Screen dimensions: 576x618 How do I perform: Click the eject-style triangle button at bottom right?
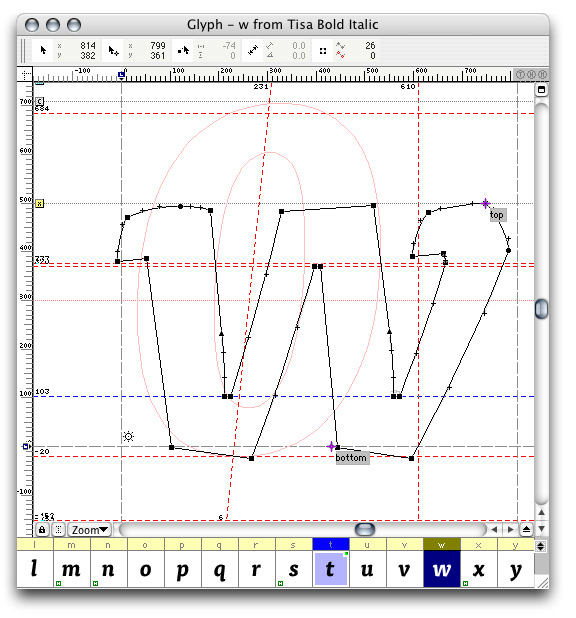click(x=526, y=530)
